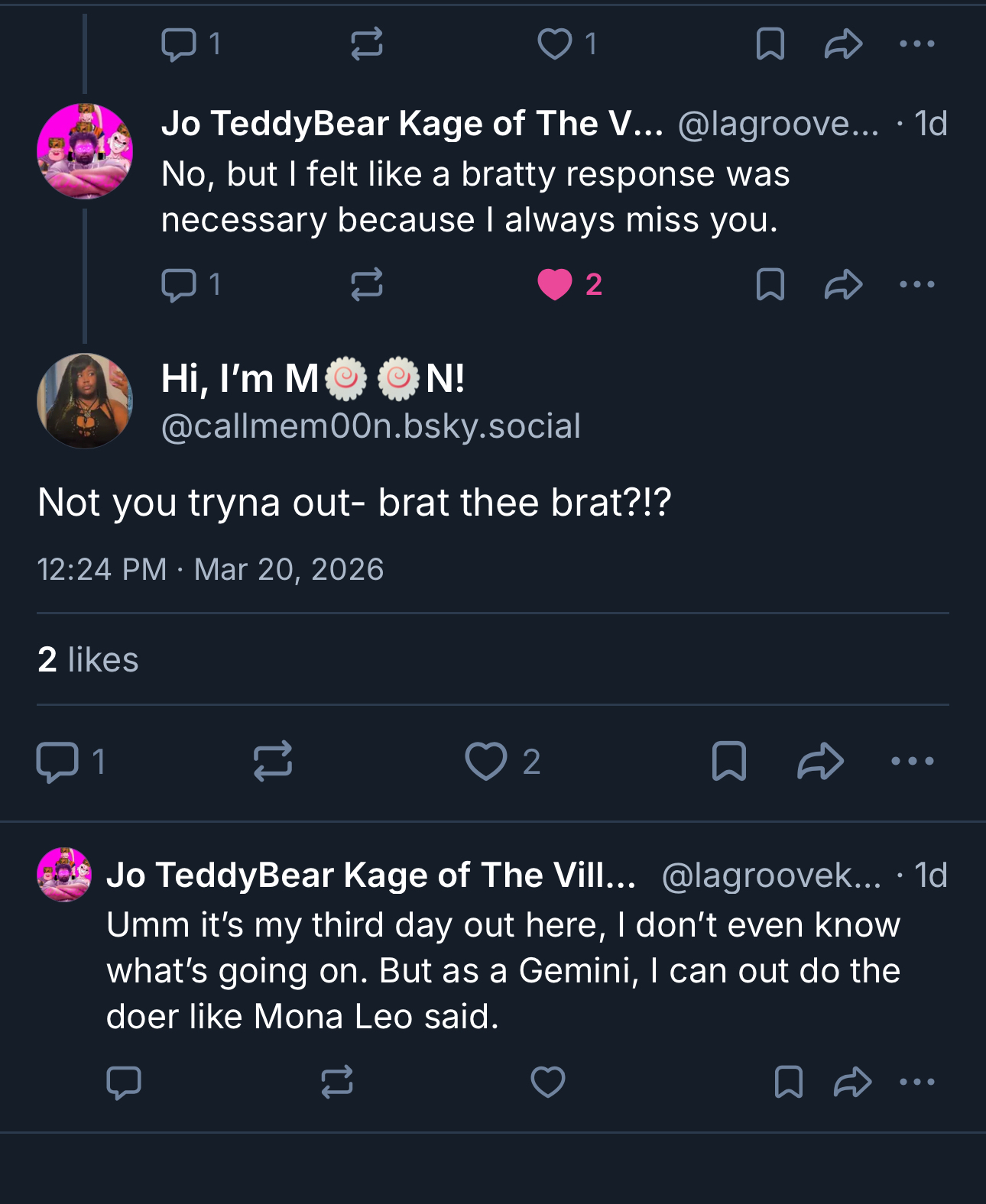This screenshot has width=986, height=1204.
Task: Like the "Umm it's my third day" reply
Action: point(548,1082)
